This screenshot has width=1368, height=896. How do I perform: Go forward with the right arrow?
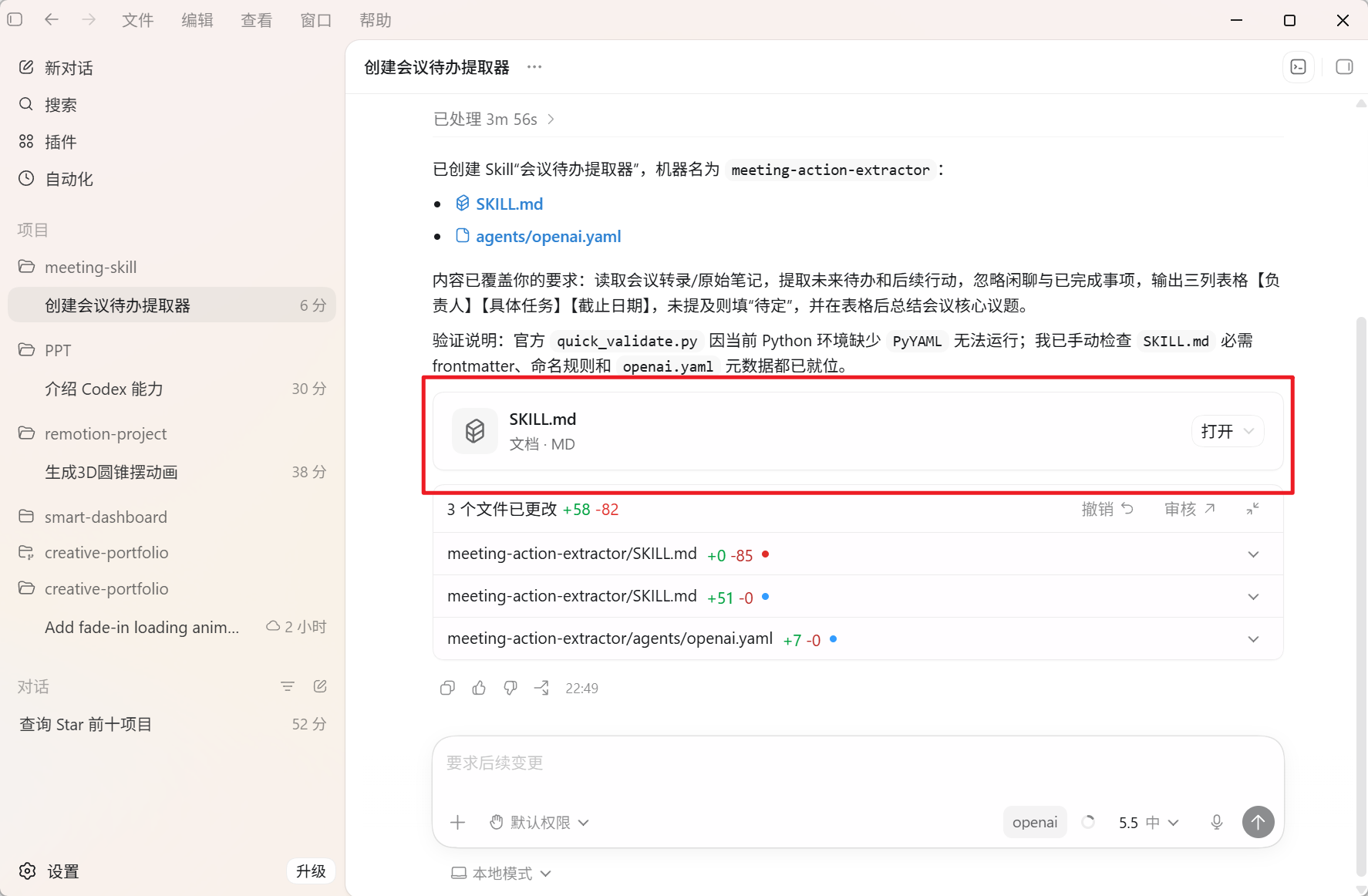click(89, 20)
